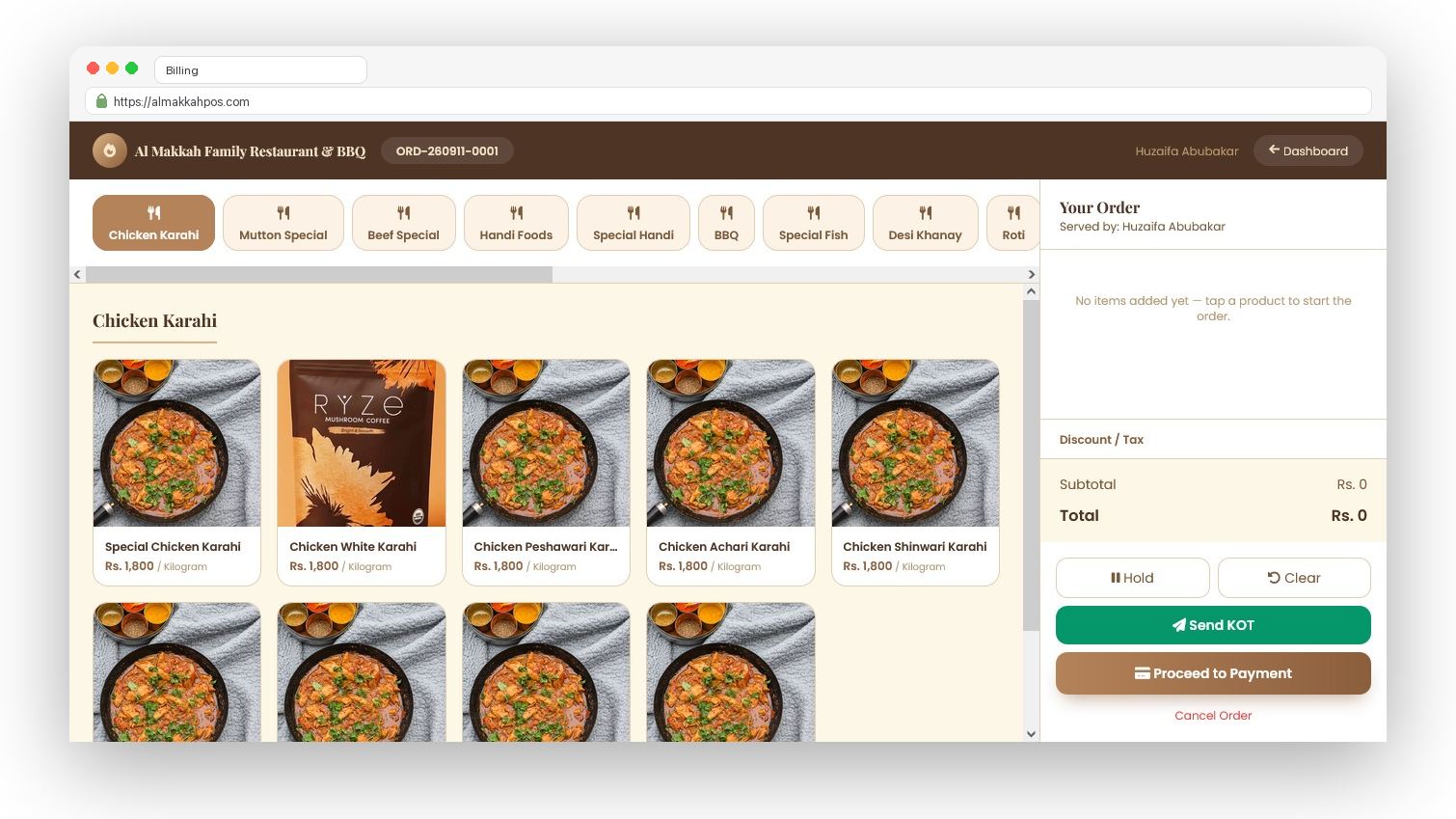This screenshot has height=819, width=1456.
Task: Add Chicken White Karahi to order
Action: [x=362, y=473]
